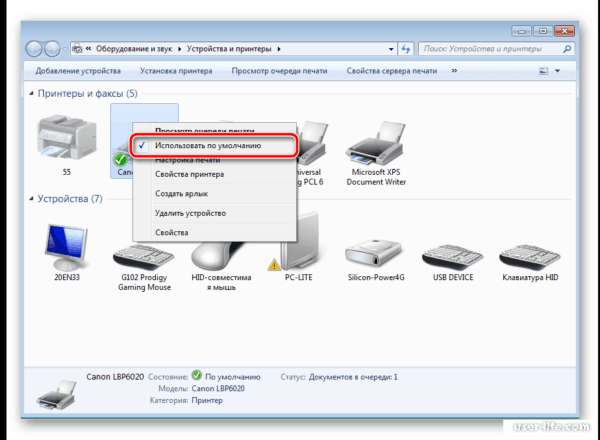Click the 'Добавление устройства' toolbar button

coord(78,71)
